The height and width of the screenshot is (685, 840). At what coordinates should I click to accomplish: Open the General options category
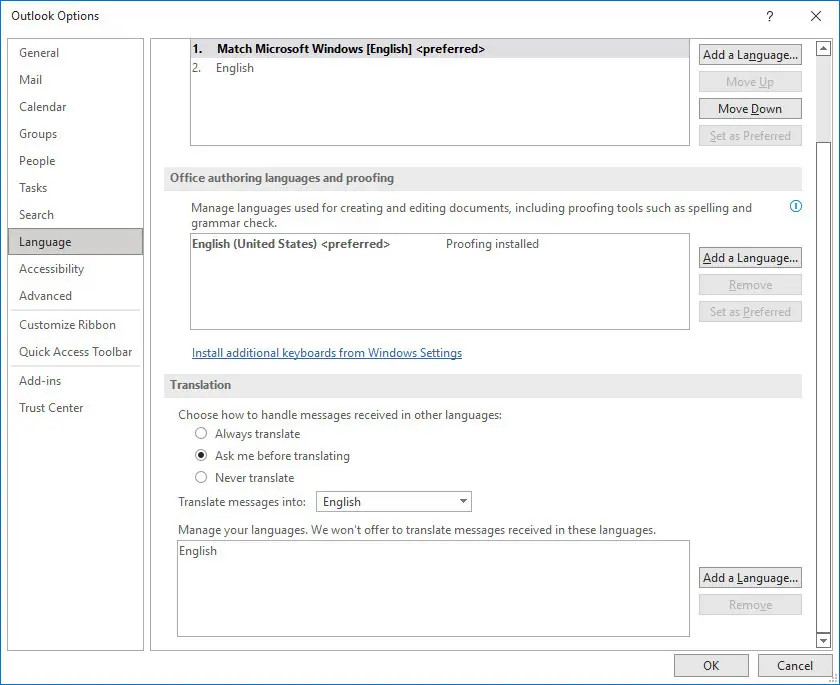(x=39, y=53)
